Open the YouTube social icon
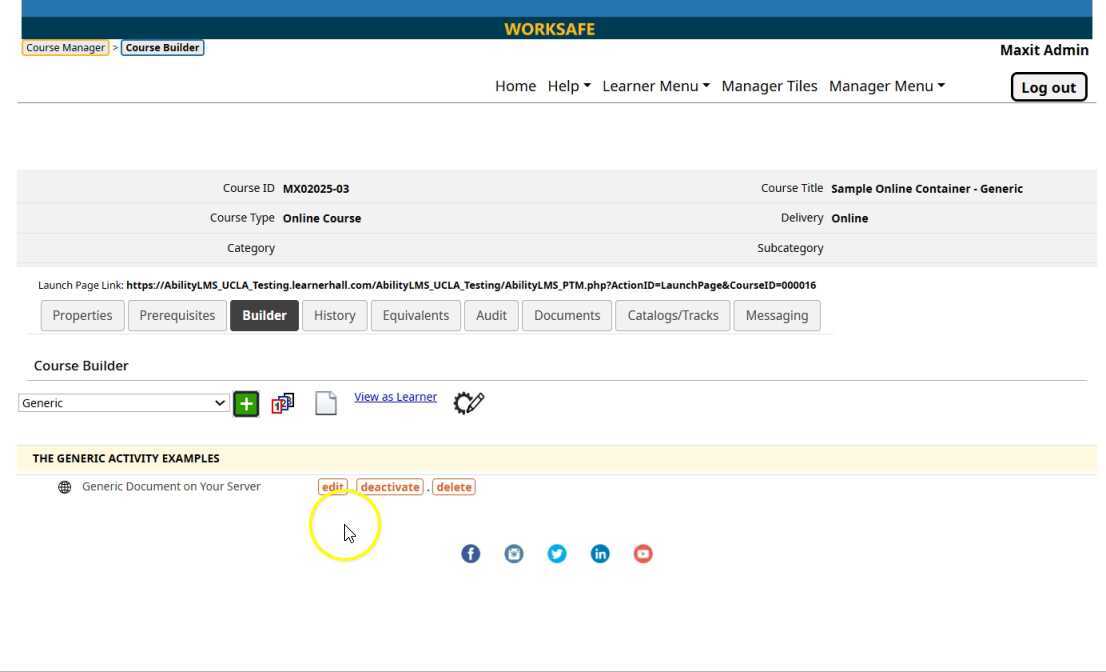Image resolution: width=1106 pixels, height=672 pixels. (643, 554)
